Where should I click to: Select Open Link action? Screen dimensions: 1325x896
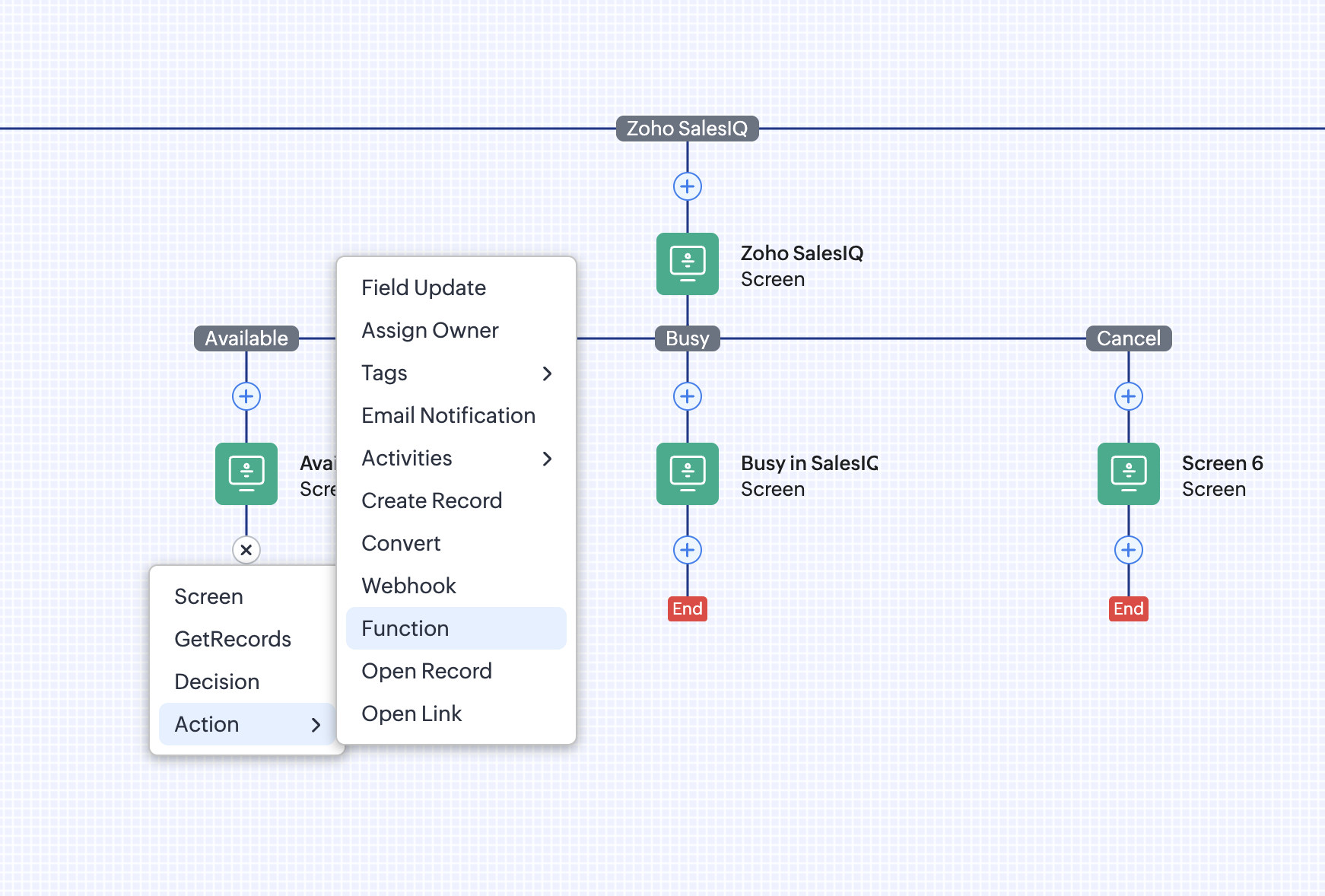[456, 713]
